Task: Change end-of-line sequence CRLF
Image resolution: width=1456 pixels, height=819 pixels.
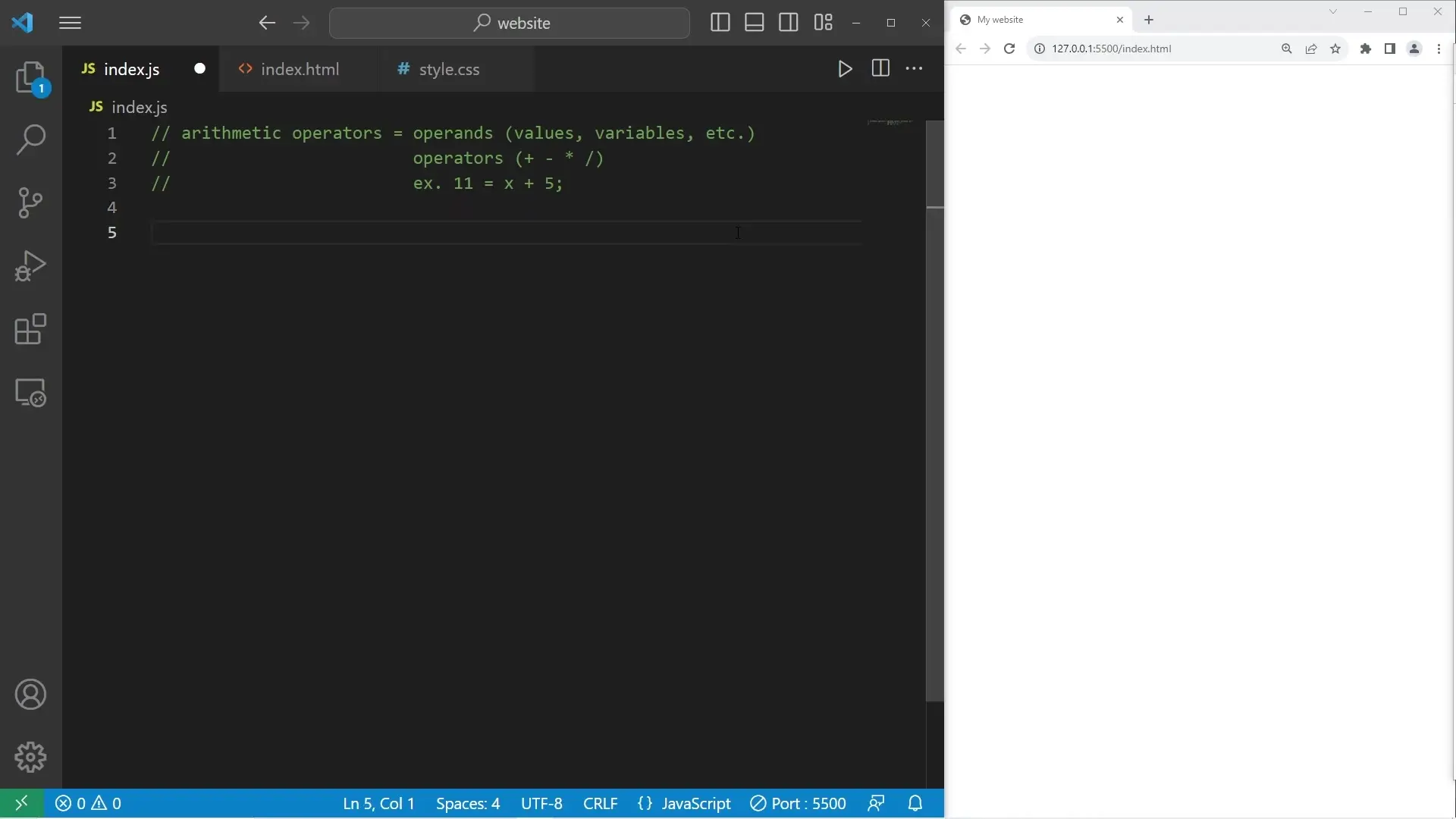Action: pyautogui.click(x=601, y=803)
